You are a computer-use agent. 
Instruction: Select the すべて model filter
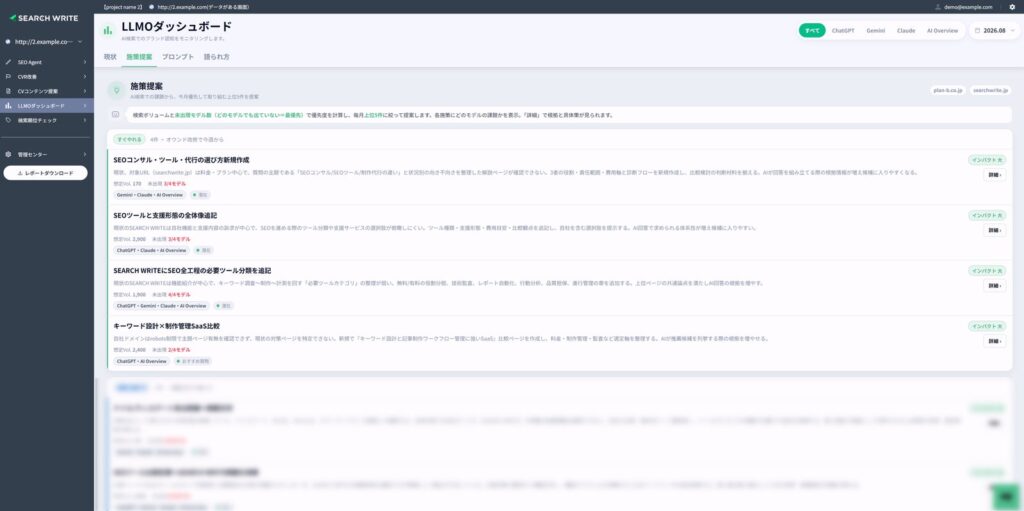tap(812, 30)
